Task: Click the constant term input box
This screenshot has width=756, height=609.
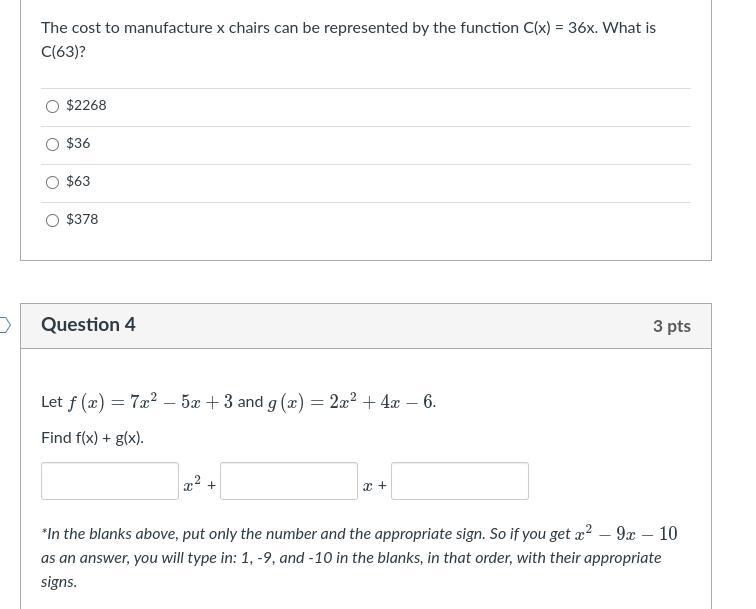Action: pyautogui.click(x=460, y=481)
